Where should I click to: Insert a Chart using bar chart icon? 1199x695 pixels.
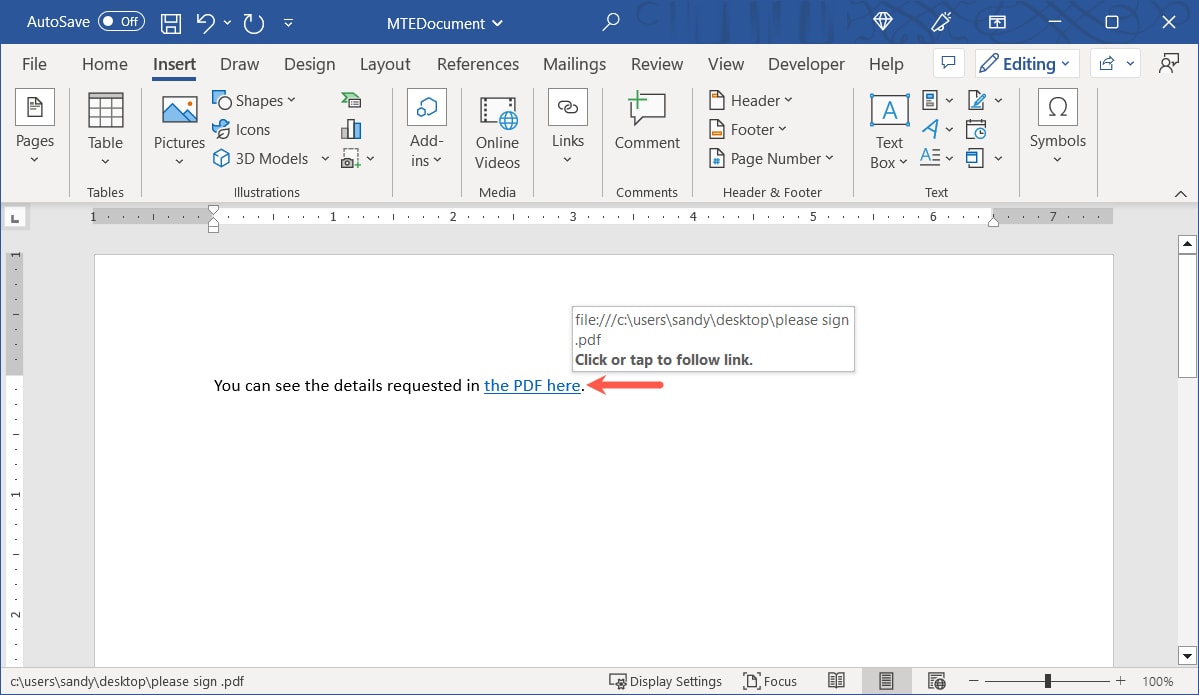pos(351,129)
